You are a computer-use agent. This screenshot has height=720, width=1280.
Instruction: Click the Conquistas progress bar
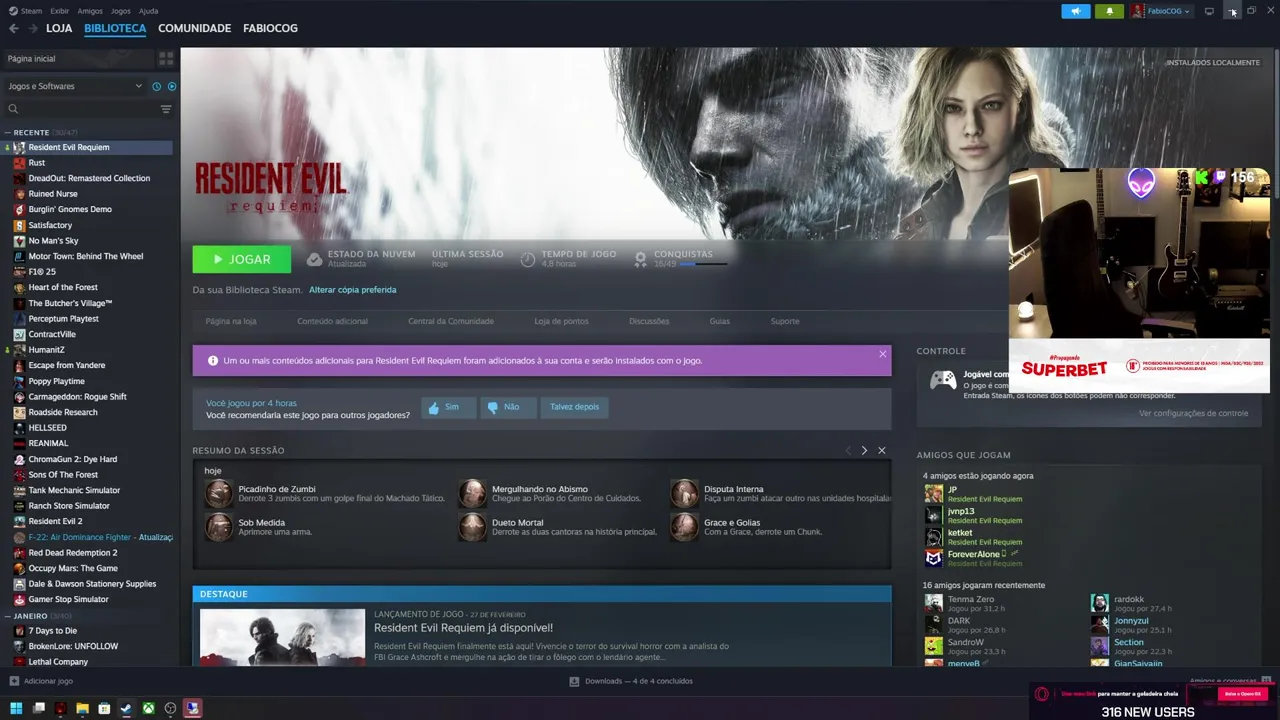(703, 264)
